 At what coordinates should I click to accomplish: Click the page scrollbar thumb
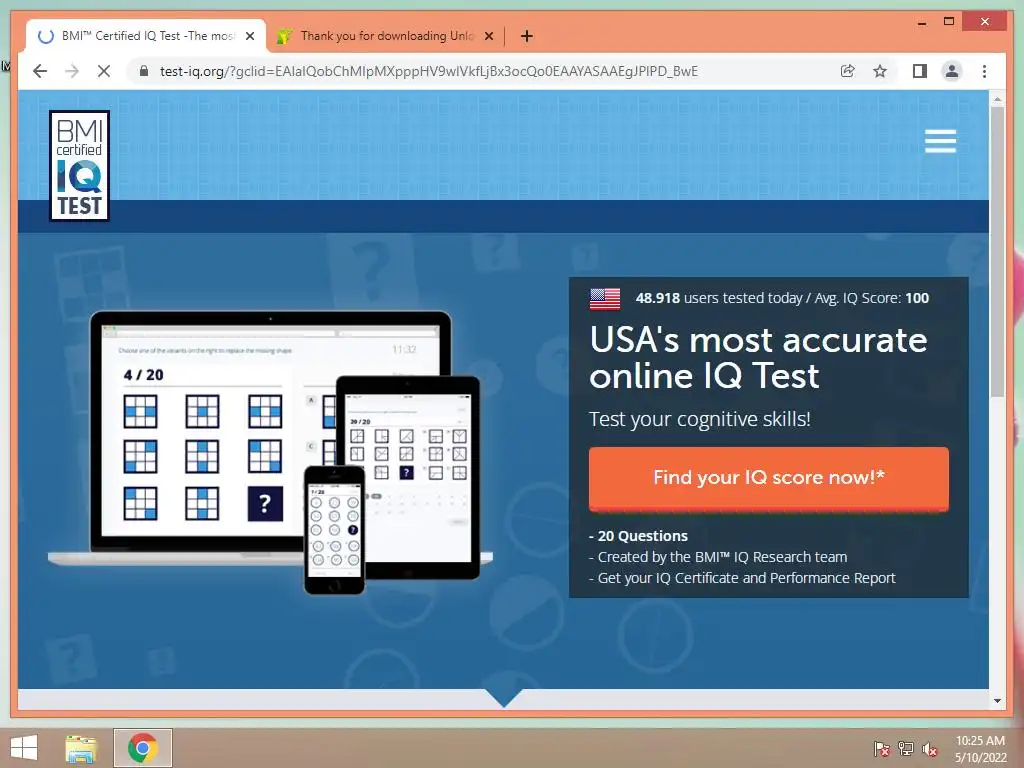point(997,251)
